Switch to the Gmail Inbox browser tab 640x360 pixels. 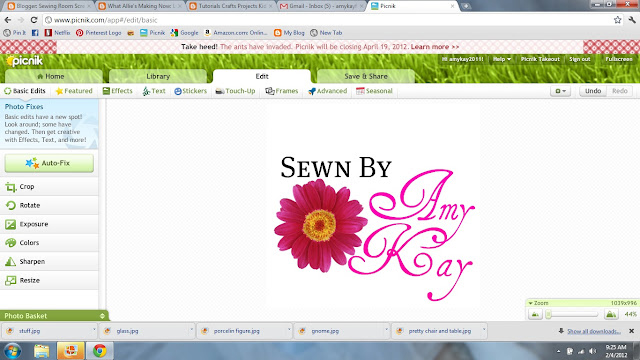(322, 6)
